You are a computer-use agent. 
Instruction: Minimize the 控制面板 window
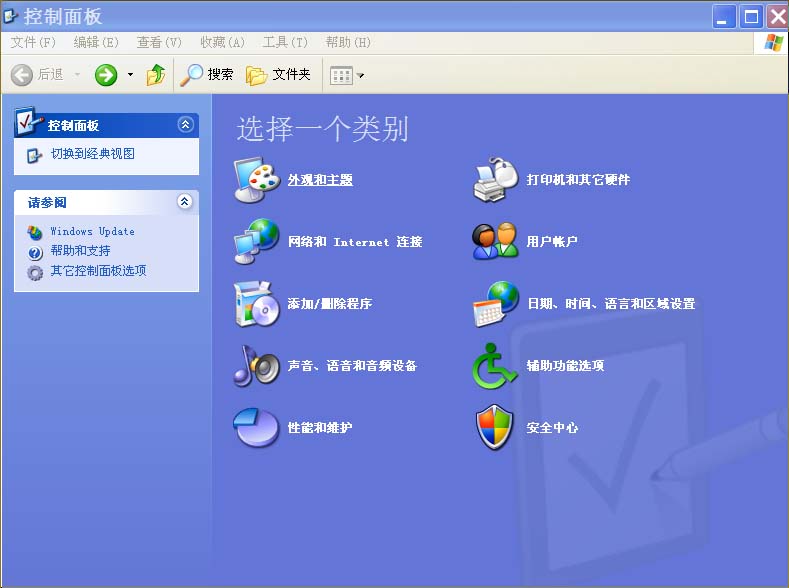click(724, 17)
